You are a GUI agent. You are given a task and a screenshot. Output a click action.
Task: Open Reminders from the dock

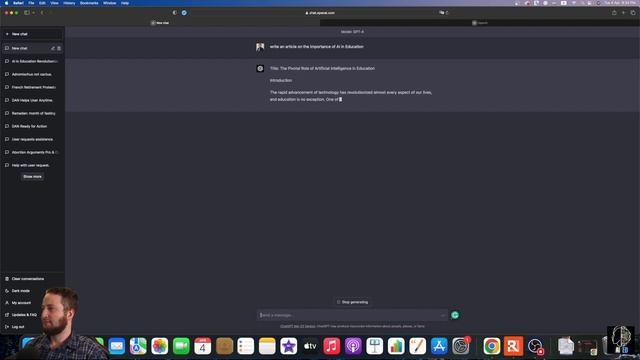pyautogui.click(x=246, y=346)
